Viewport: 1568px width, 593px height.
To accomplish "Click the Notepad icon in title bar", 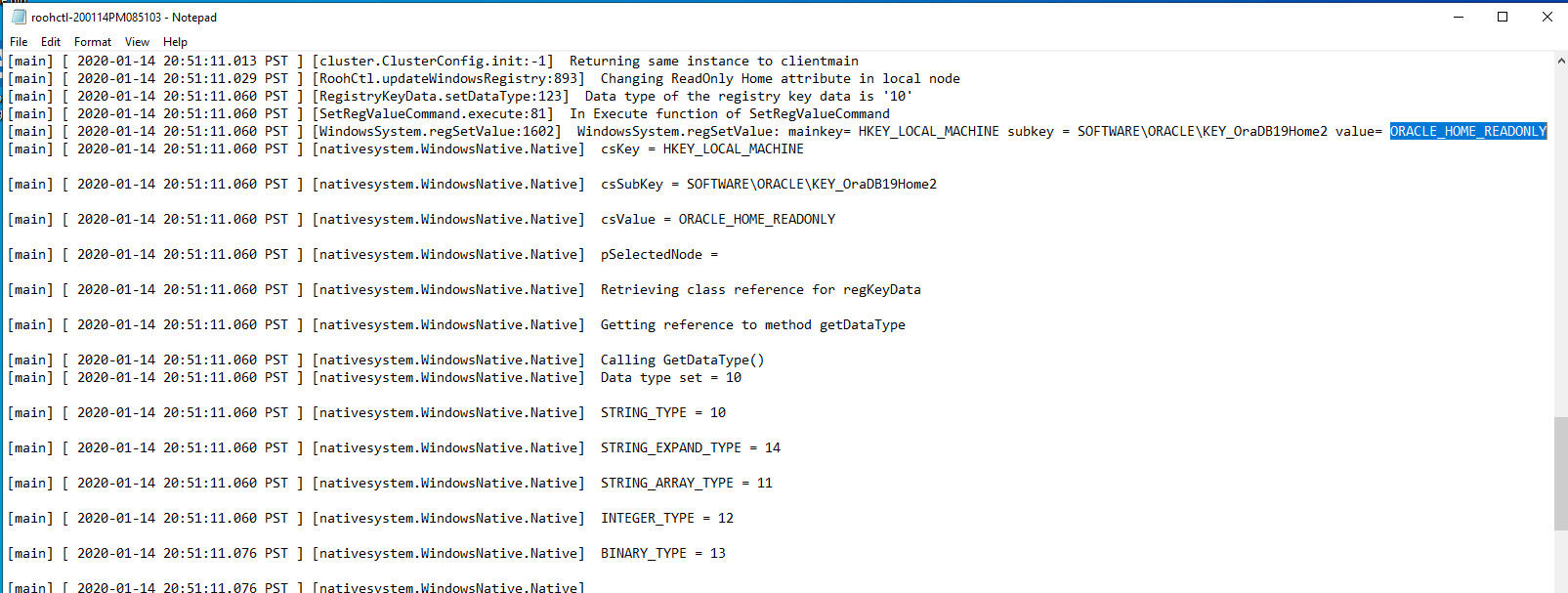I will click(18, 17).
